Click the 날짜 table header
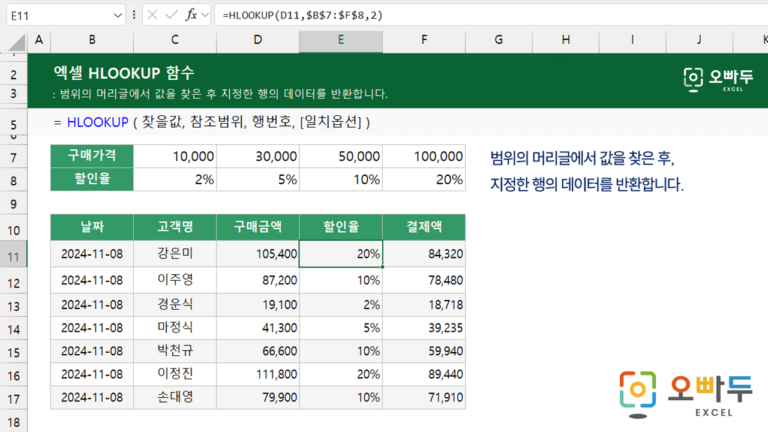 pos(92,227)
